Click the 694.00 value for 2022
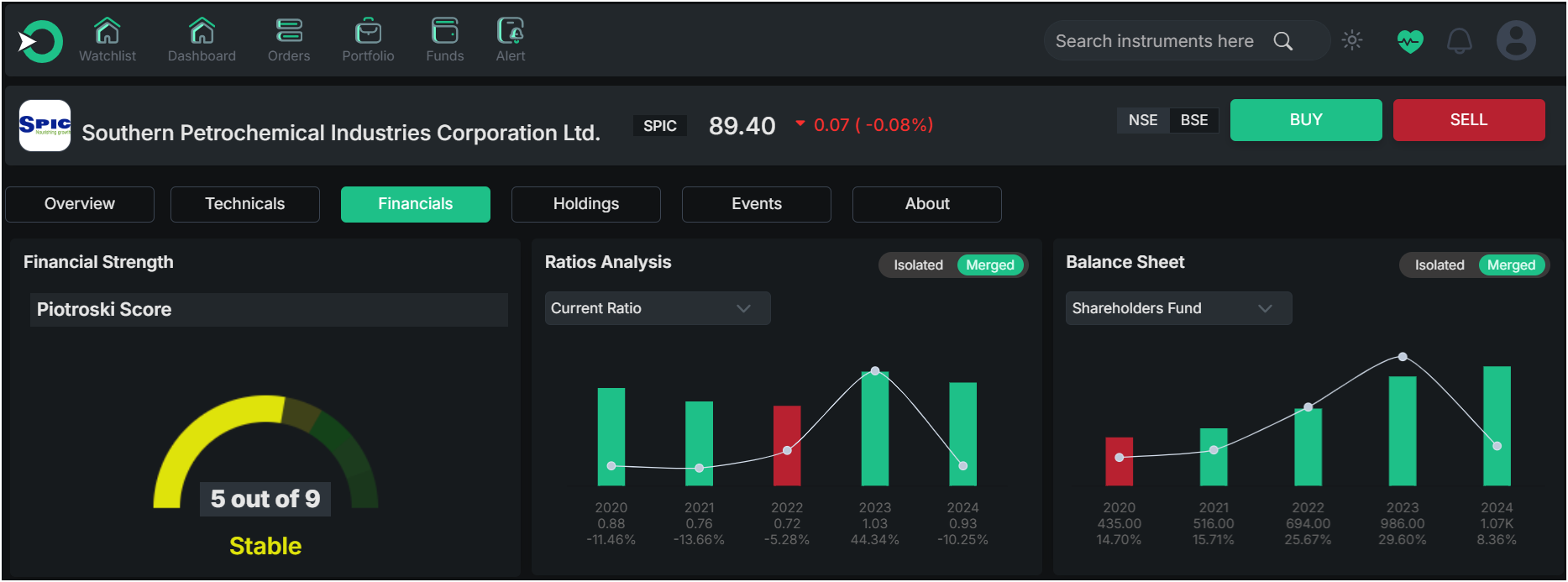Viewport: 1568px width, 582px height. pyautogui.click(x=1308, y=524)
